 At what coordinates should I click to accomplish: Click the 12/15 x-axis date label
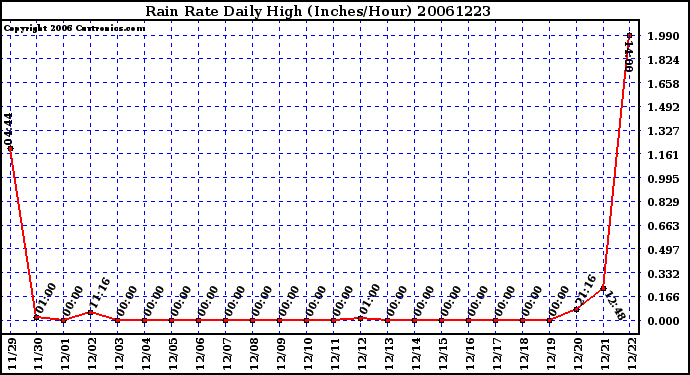[x=444, y=354]
